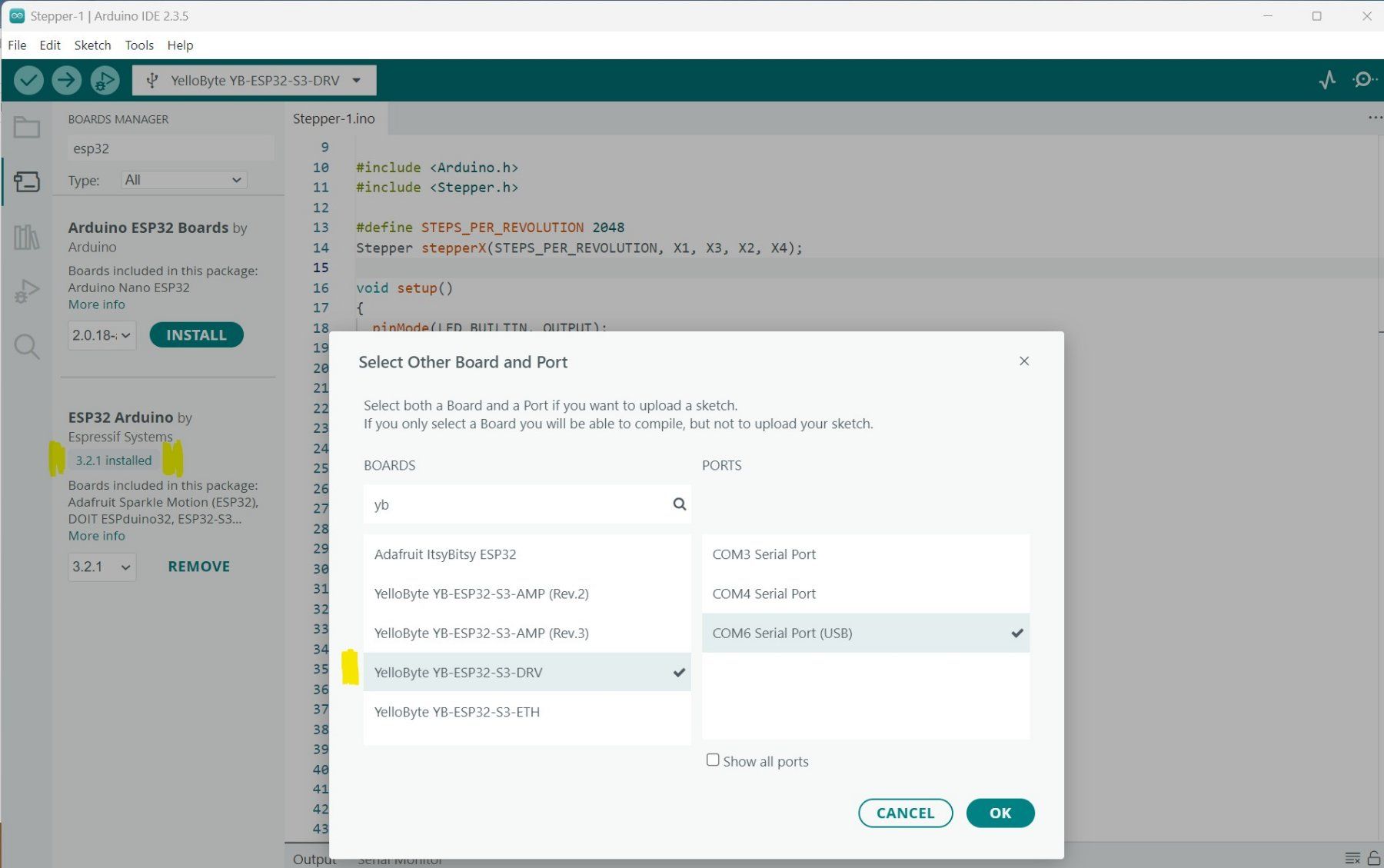This screenshot has height=868, width=1384.
Task: Open the Debug sidebar icon
Action: [x=27, y=291]
